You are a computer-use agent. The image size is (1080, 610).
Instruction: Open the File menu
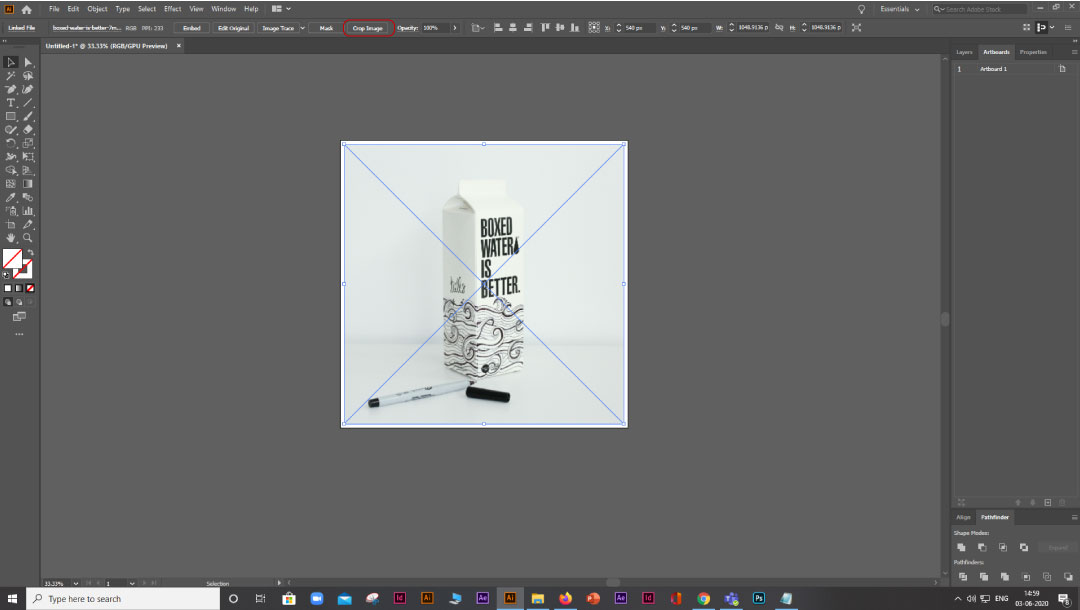tap(54, 9)
